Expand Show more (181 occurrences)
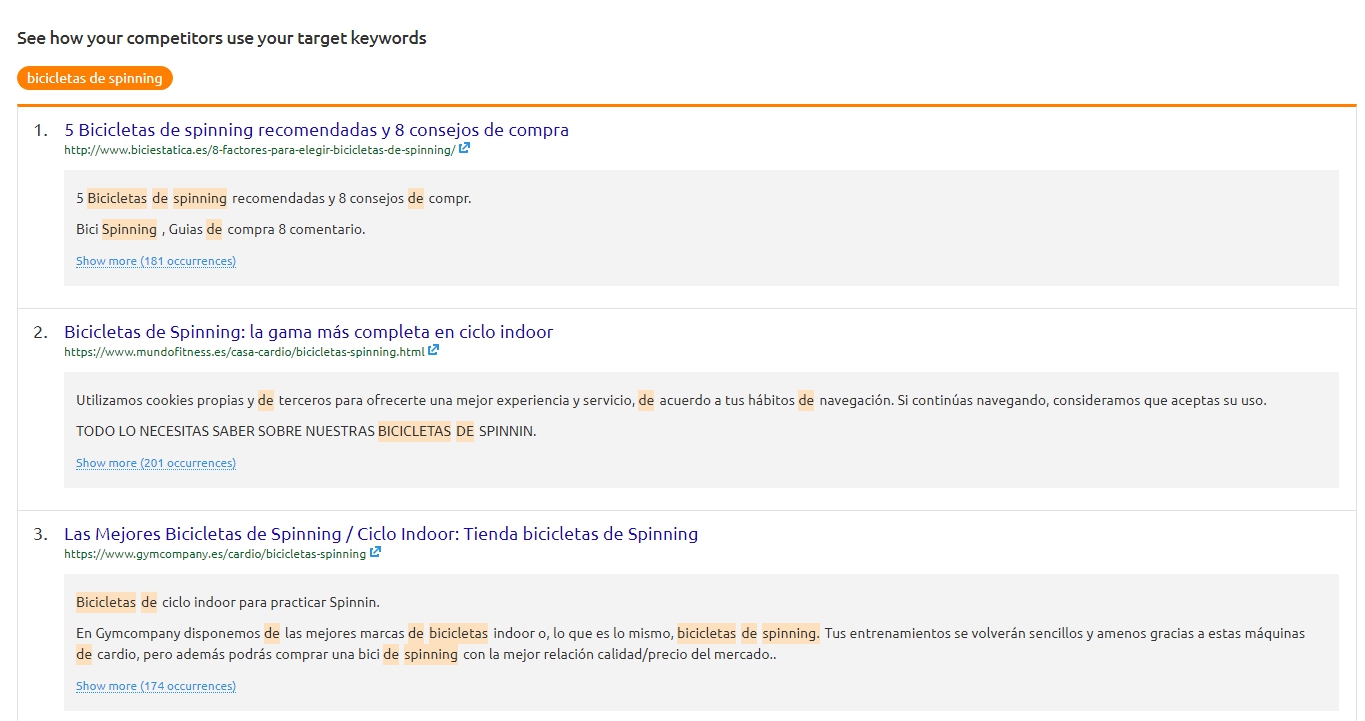Screen dimensions: 1365x721 coord(156,261)
